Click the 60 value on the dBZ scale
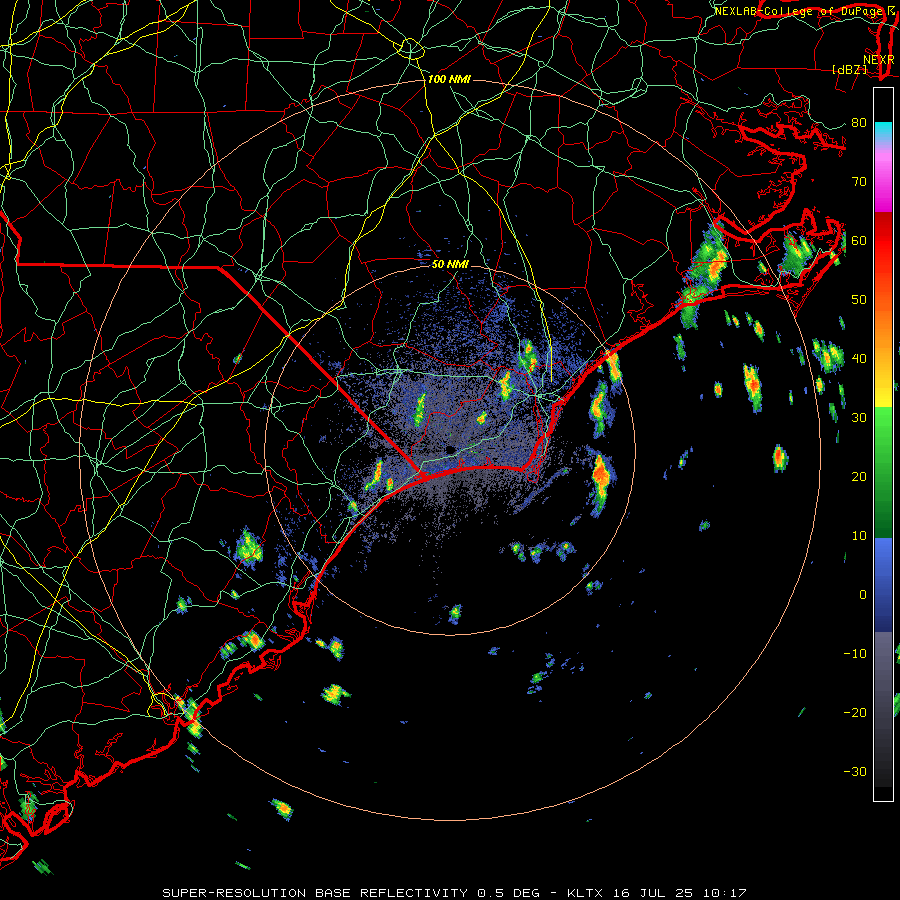Image resolution: width=900 pixels, height=900 pixels. coord(859,240)
